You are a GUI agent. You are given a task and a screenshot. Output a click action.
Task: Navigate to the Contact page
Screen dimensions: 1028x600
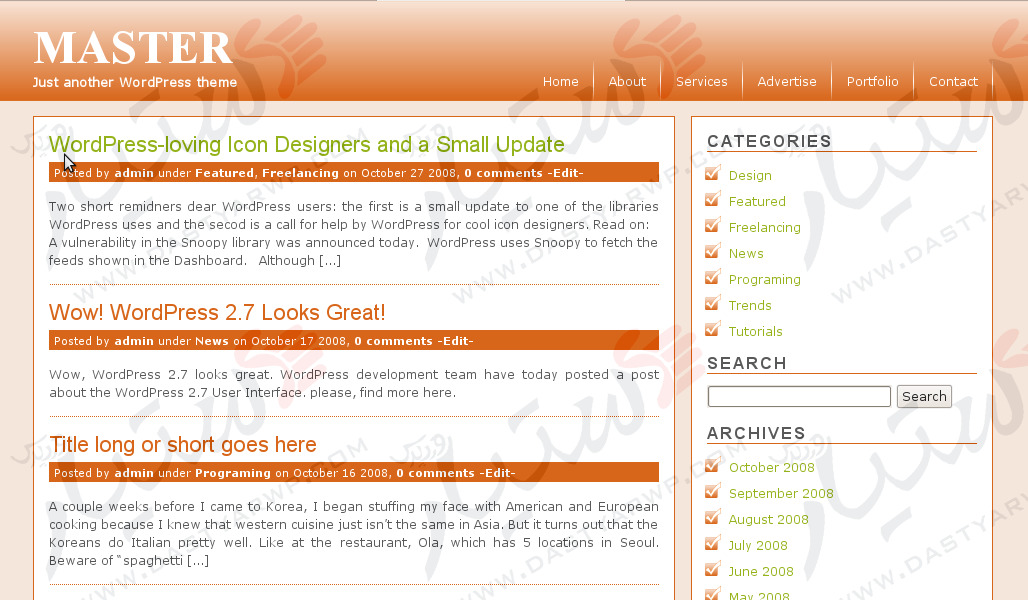[953, 82]
